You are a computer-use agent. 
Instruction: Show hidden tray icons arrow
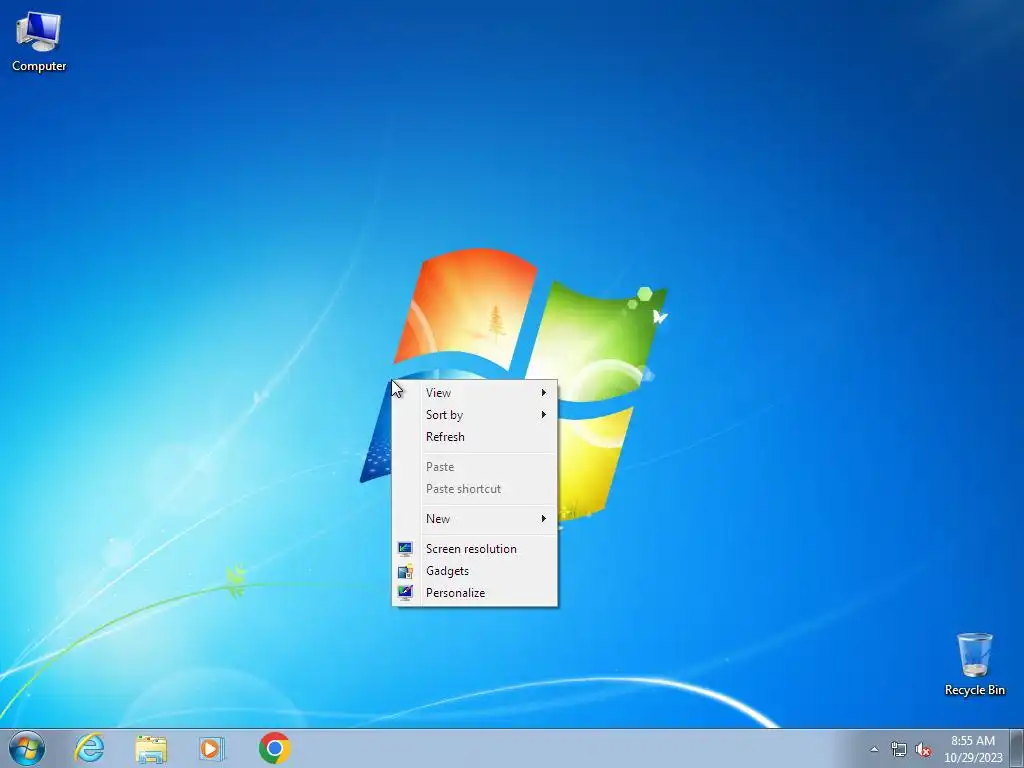(874, 749)
